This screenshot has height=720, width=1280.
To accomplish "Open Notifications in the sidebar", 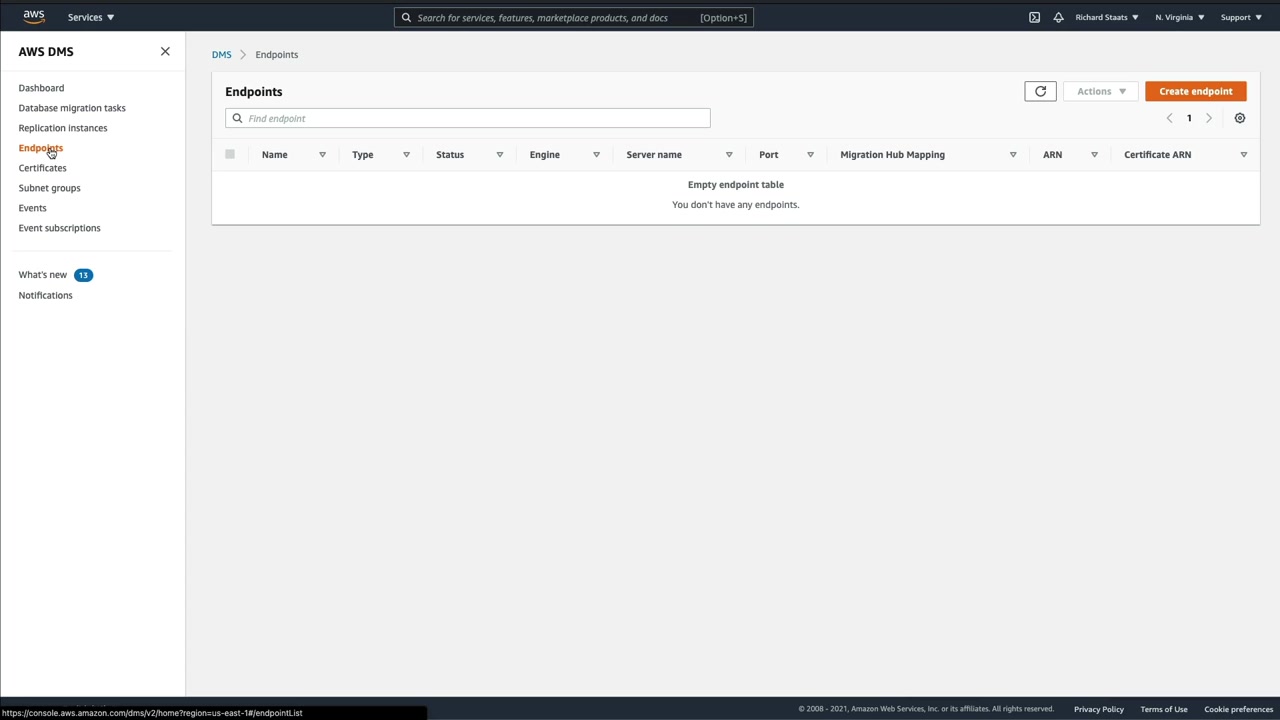I will tap(45, 295).
